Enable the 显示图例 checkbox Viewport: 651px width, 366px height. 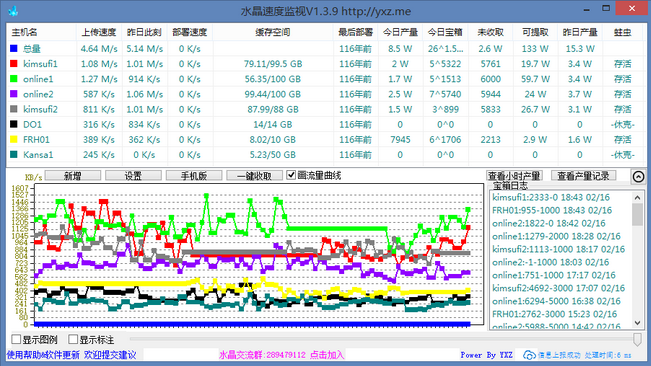point(16,339)
